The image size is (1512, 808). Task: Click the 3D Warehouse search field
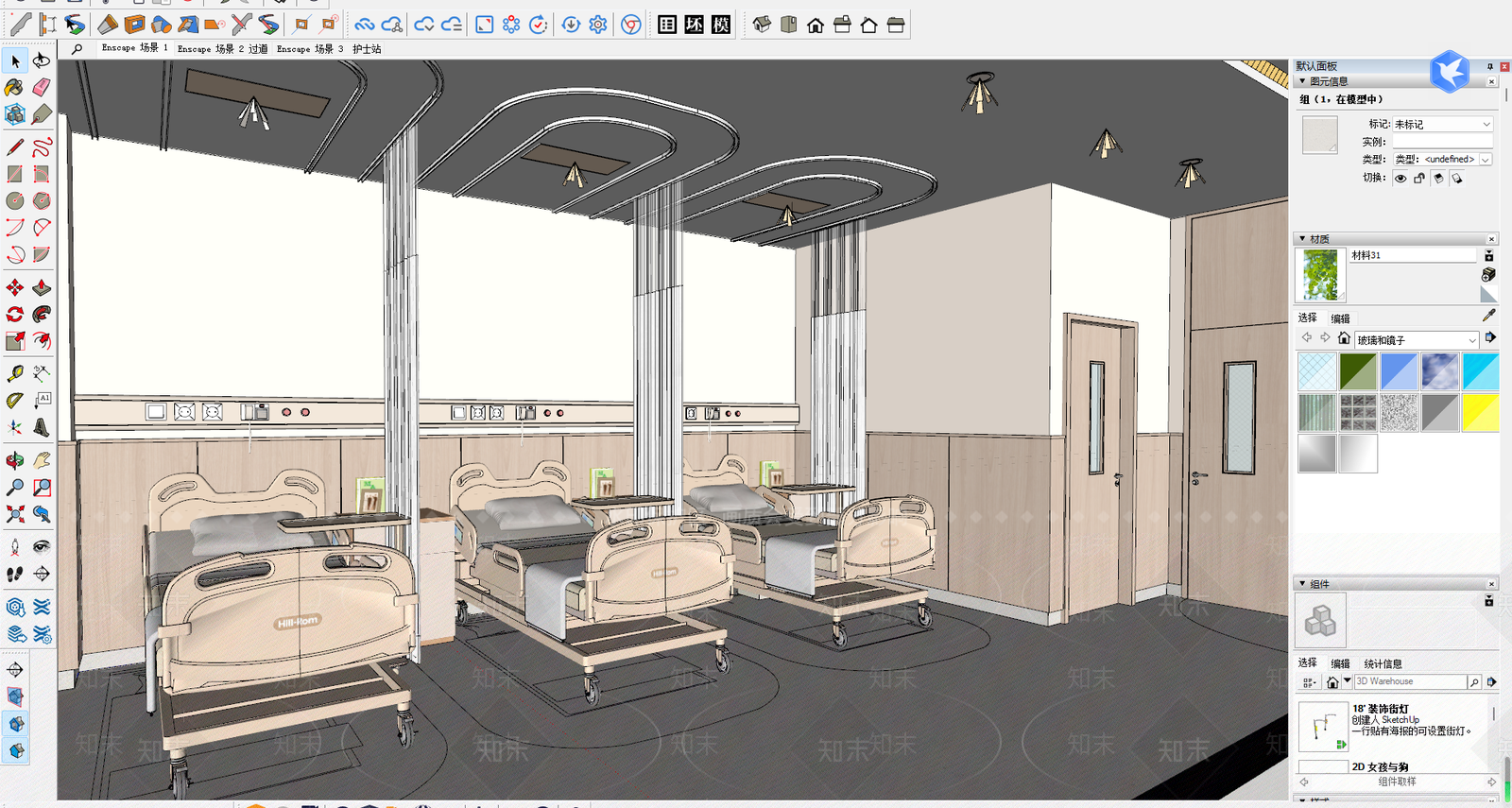point(1410,681)
